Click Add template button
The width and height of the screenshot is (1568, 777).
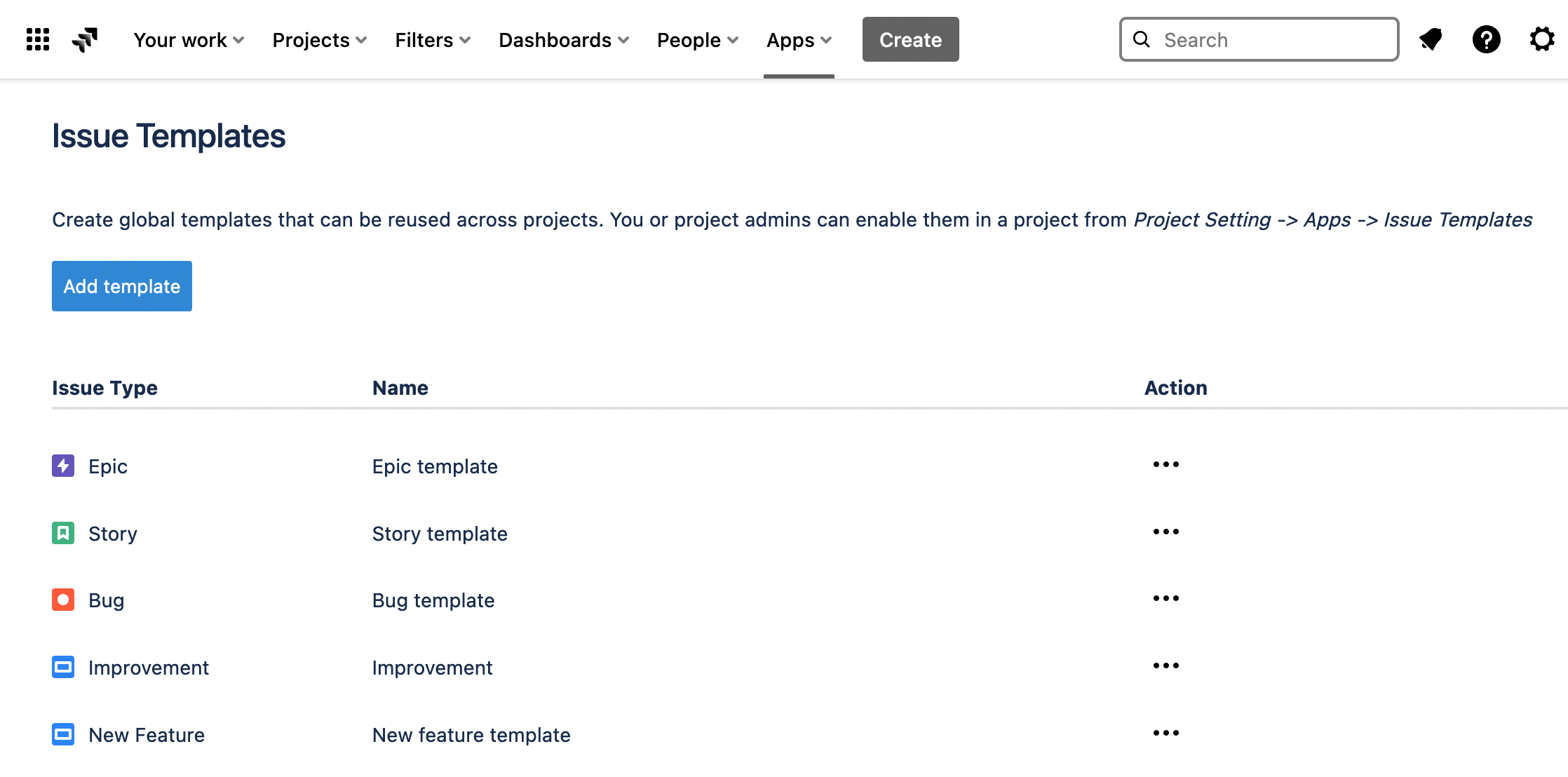coord(121,286)
